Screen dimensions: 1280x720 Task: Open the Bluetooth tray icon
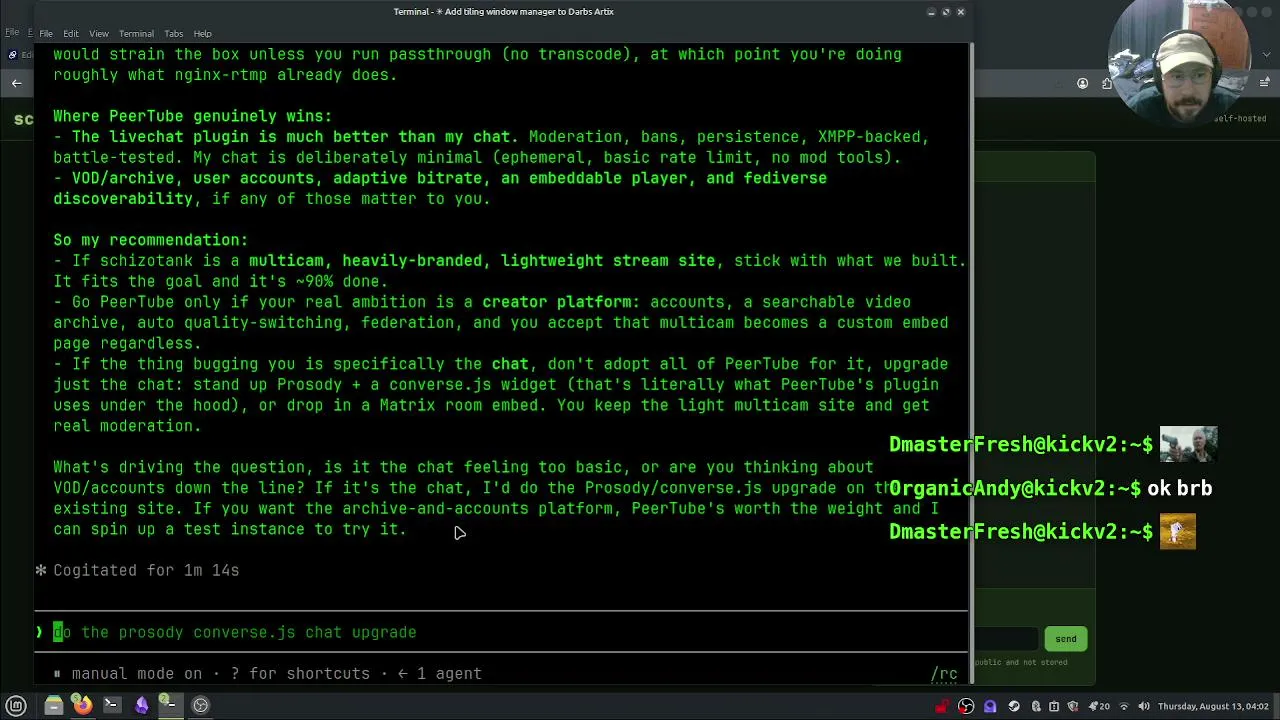[1035, 706]
